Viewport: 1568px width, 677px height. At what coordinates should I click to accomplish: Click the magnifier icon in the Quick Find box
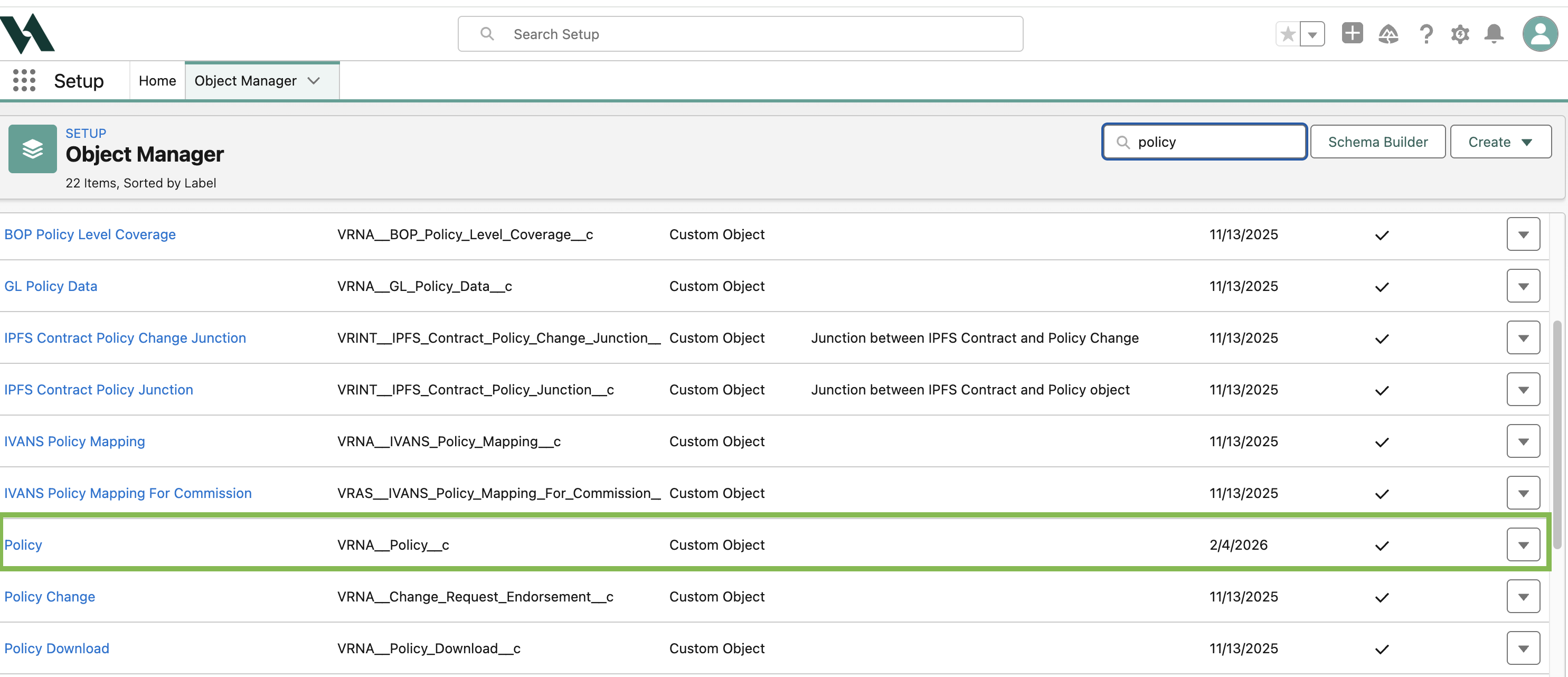1123,143
